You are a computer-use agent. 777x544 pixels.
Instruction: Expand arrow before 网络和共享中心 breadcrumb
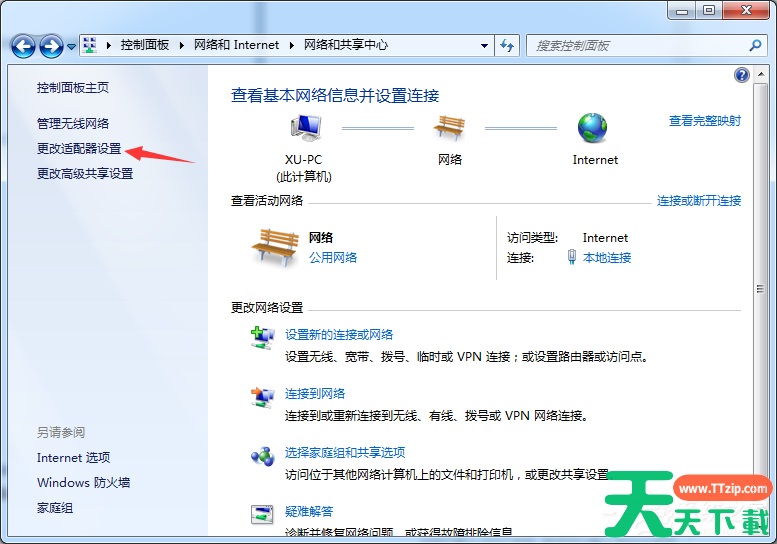[x=291, y=46]
